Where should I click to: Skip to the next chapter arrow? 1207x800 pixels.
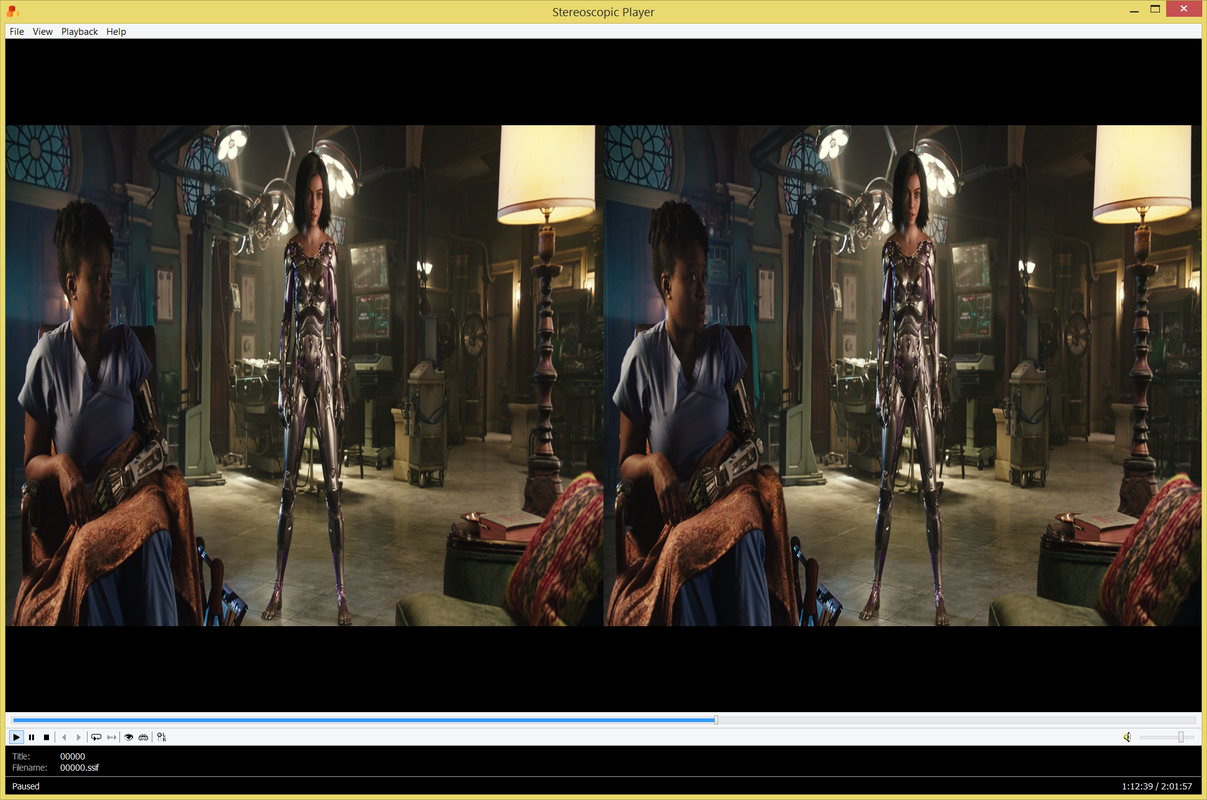79,737
